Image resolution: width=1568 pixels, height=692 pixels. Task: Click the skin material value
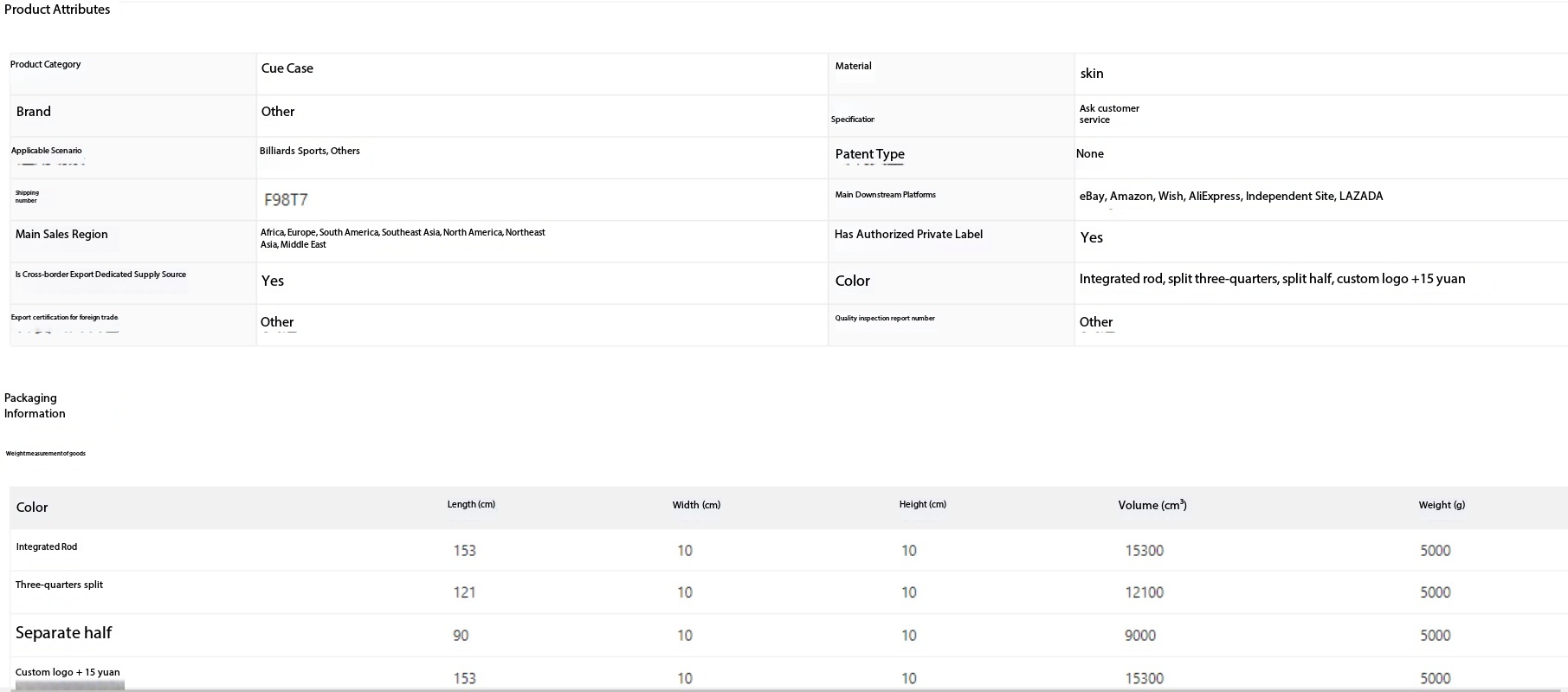pos(1091,74)
